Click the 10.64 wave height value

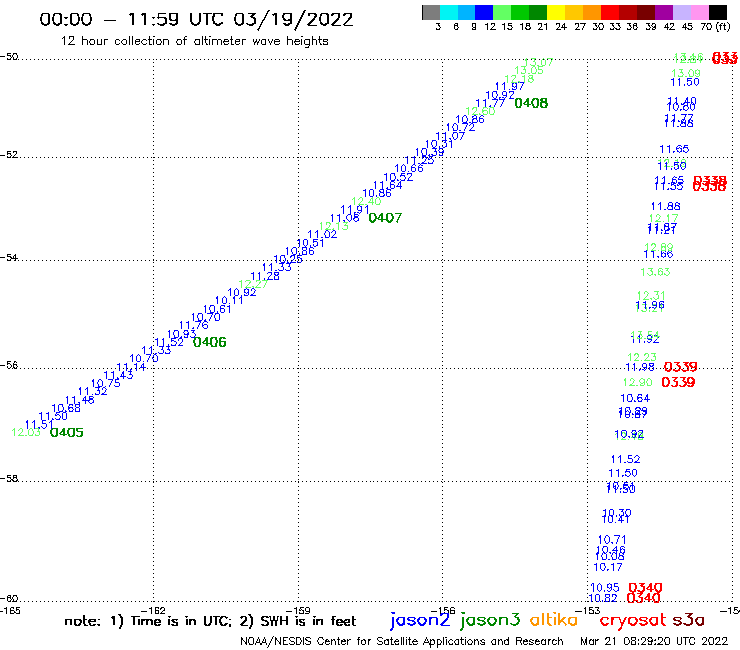coord(635,398)
